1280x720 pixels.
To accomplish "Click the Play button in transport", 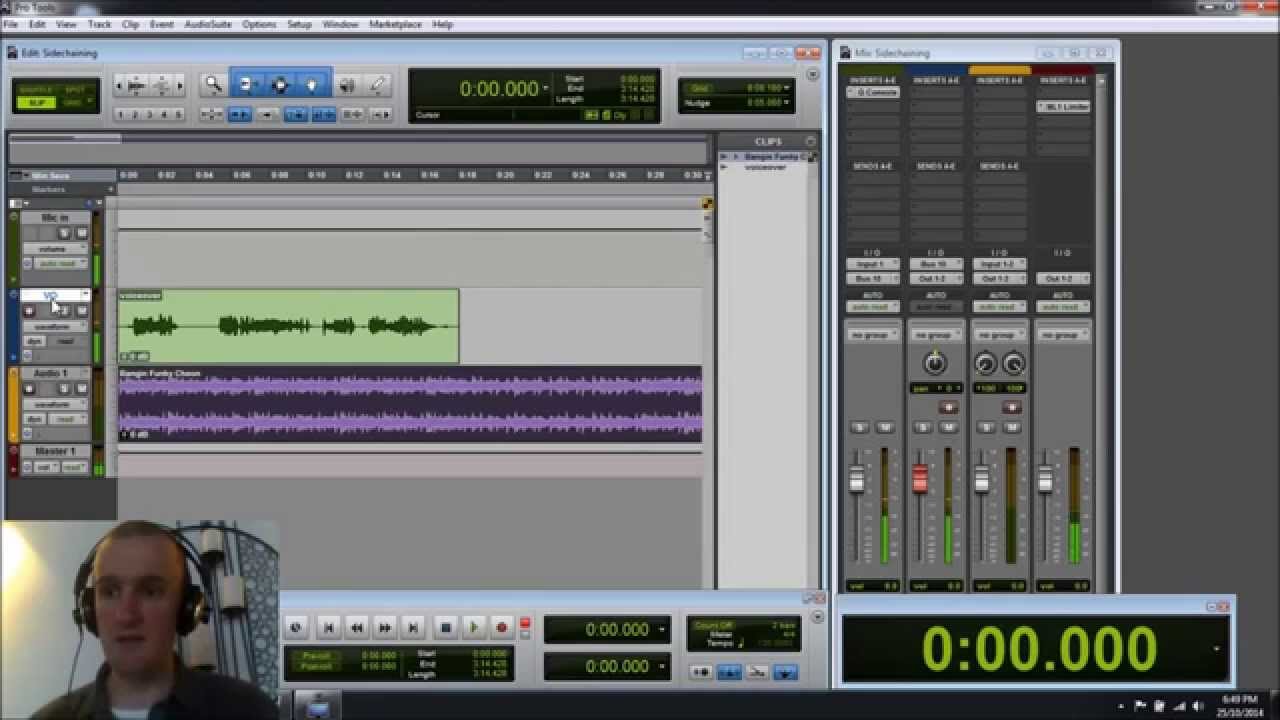I will (x=474, y=628).
